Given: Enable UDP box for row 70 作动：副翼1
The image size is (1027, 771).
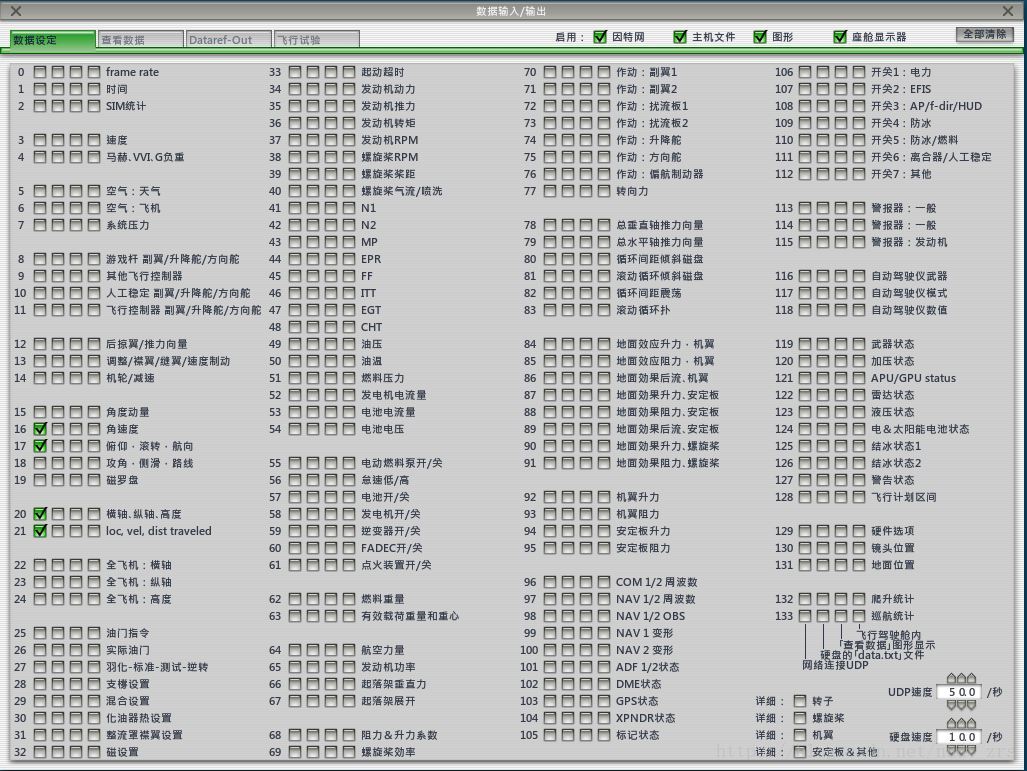Looking at the screenshot, I should [550, 71].
